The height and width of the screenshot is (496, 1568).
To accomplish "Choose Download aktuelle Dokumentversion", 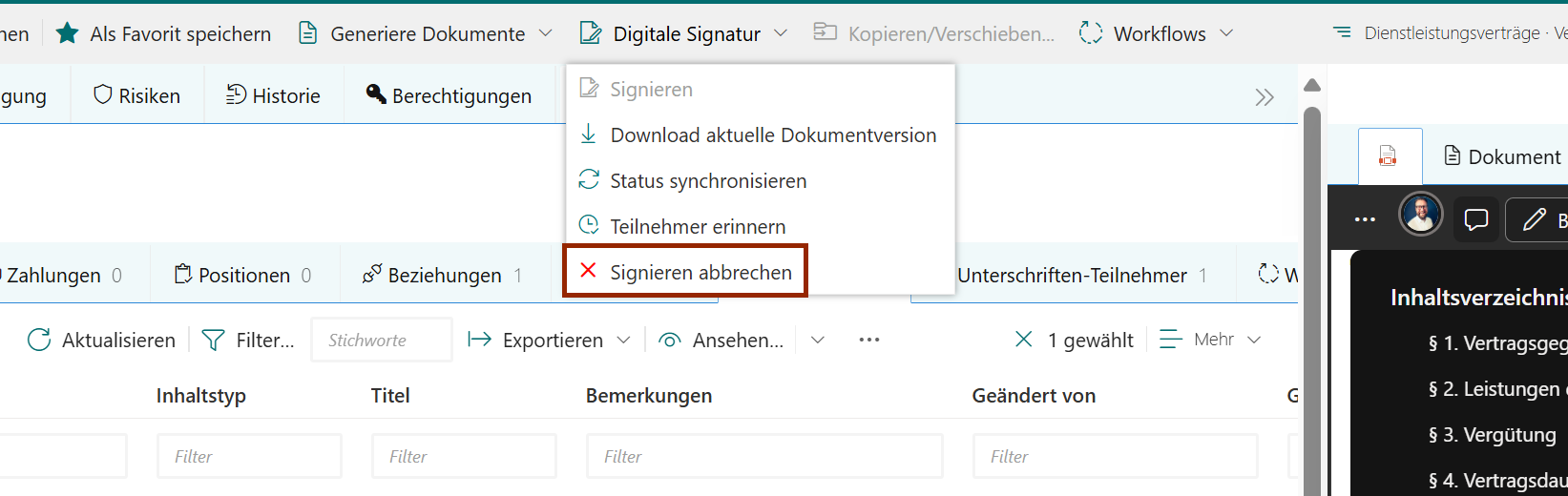I will (772, 135).
